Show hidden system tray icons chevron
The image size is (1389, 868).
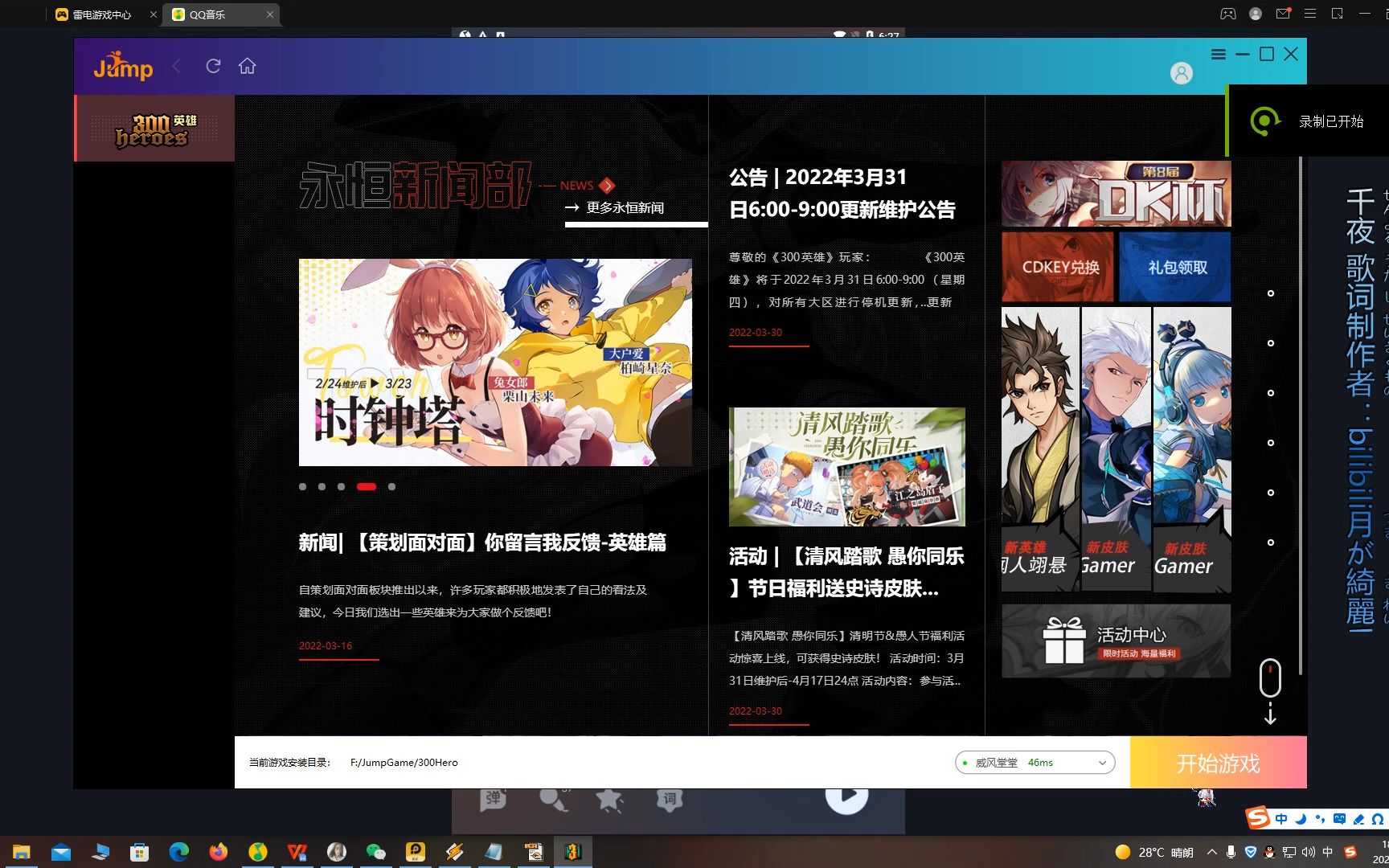[x=1212, y=852]
